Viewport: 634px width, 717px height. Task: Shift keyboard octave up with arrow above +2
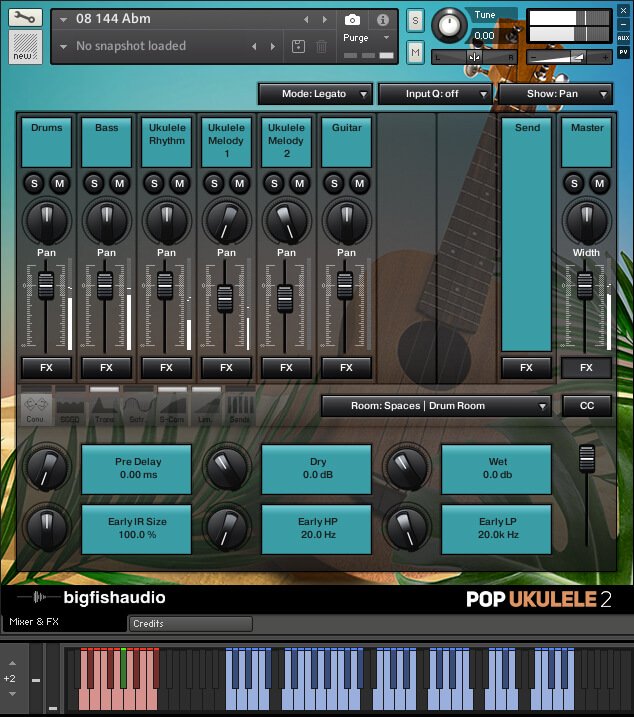12,663
